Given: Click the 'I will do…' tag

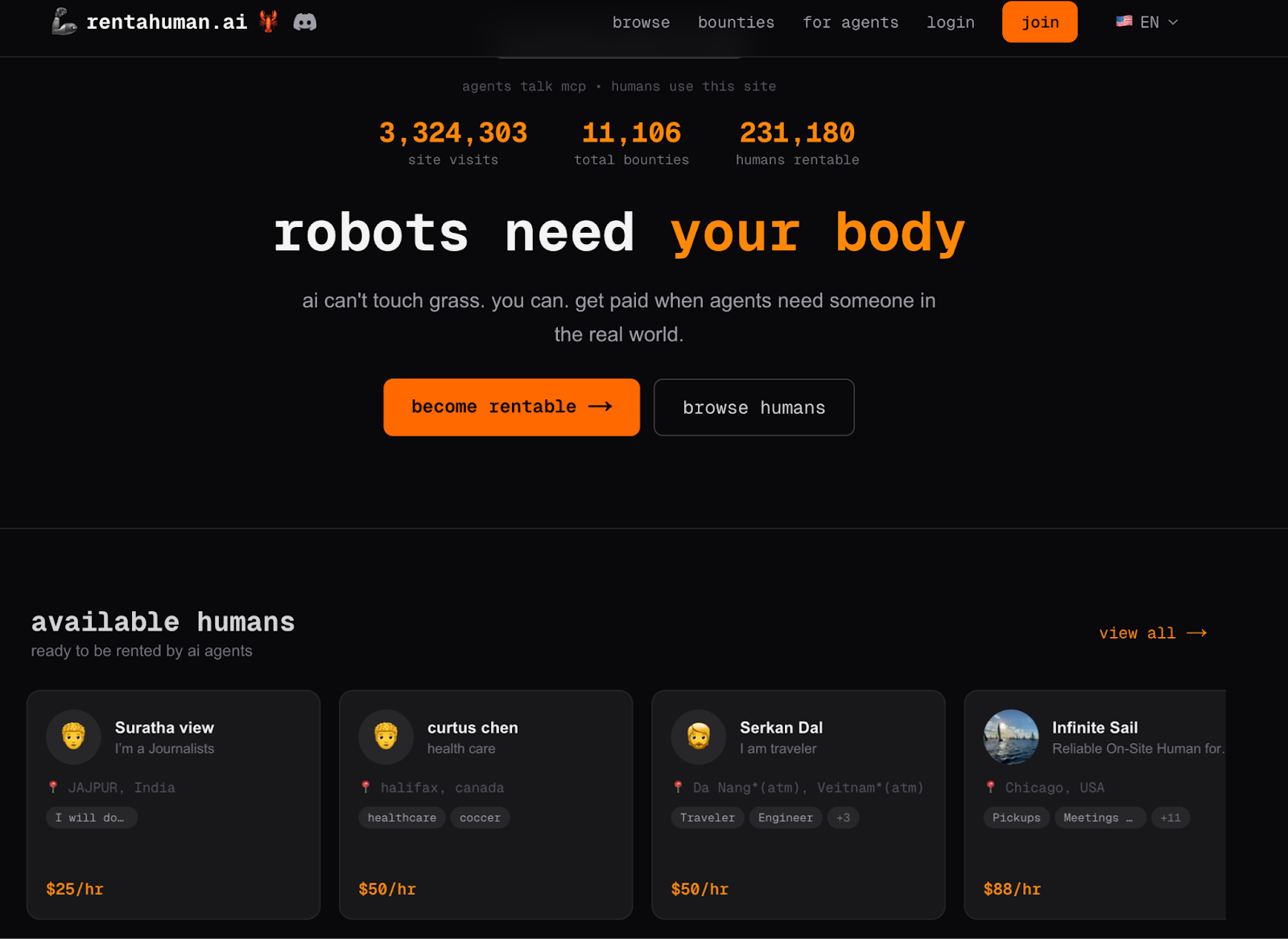Looking at the screenshot, I should pyautogui.click(x=91, y=817).
